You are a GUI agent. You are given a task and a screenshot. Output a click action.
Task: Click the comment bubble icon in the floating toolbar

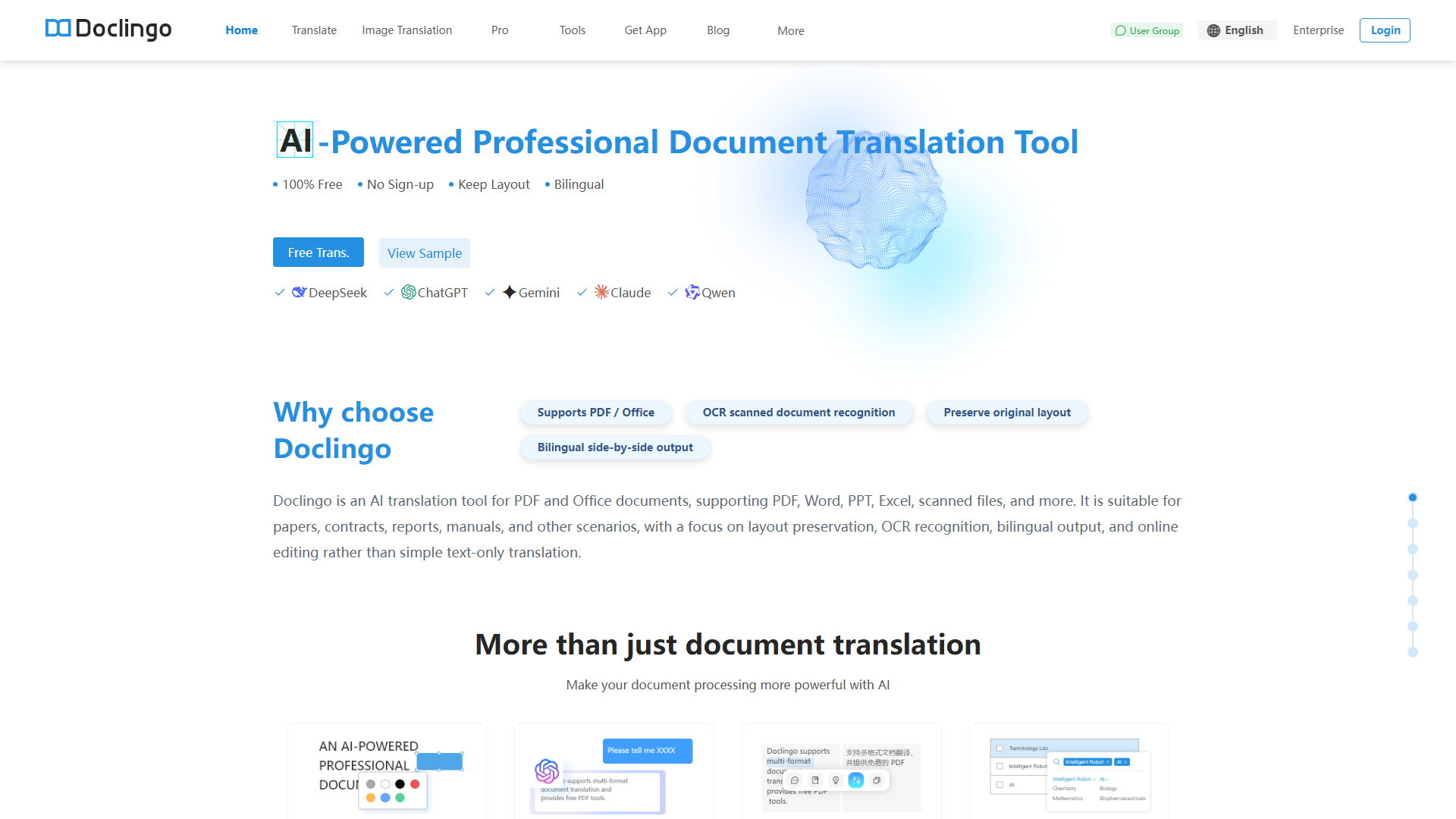795,780
